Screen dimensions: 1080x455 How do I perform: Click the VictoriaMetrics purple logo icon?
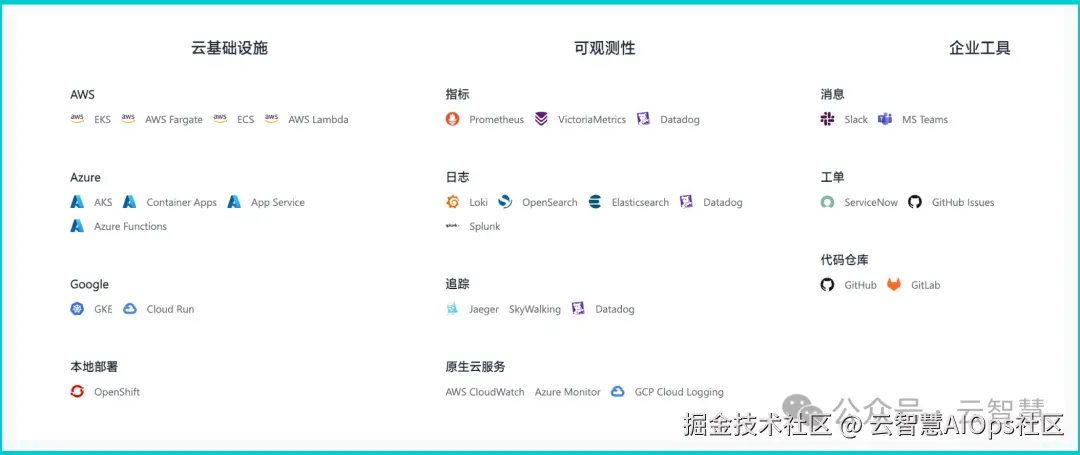click(541, 119)
